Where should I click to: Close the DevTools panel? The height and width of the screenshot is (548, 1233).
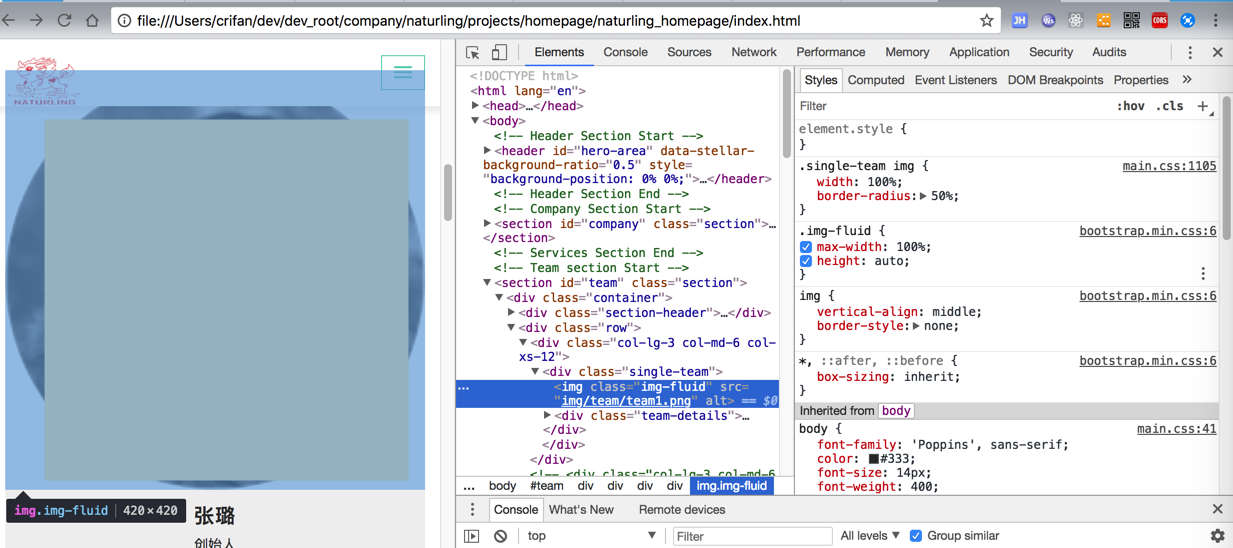(1217, 52)
